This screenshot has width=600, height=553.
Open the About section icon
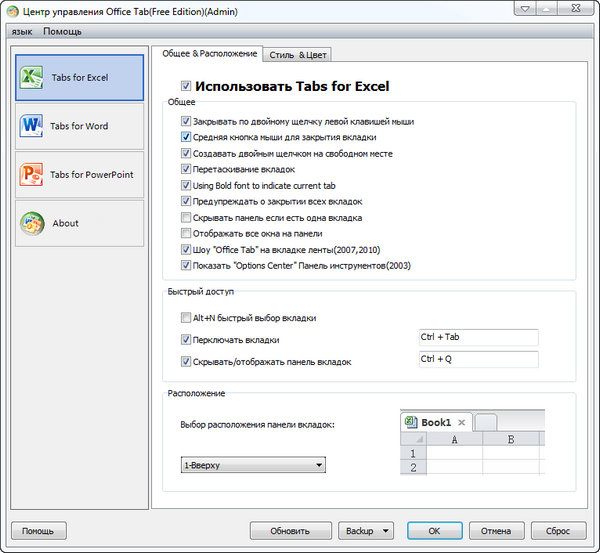pos(31,223)
